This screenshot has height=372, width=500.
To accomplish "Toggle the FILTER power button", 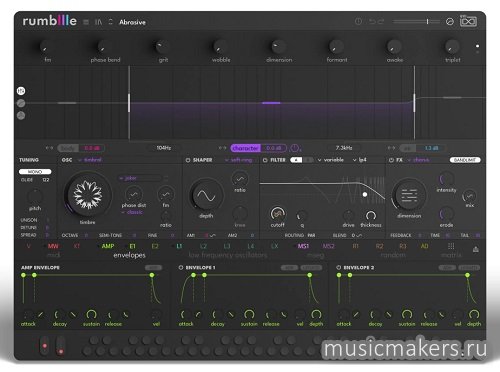I will [x=265, y=160].
